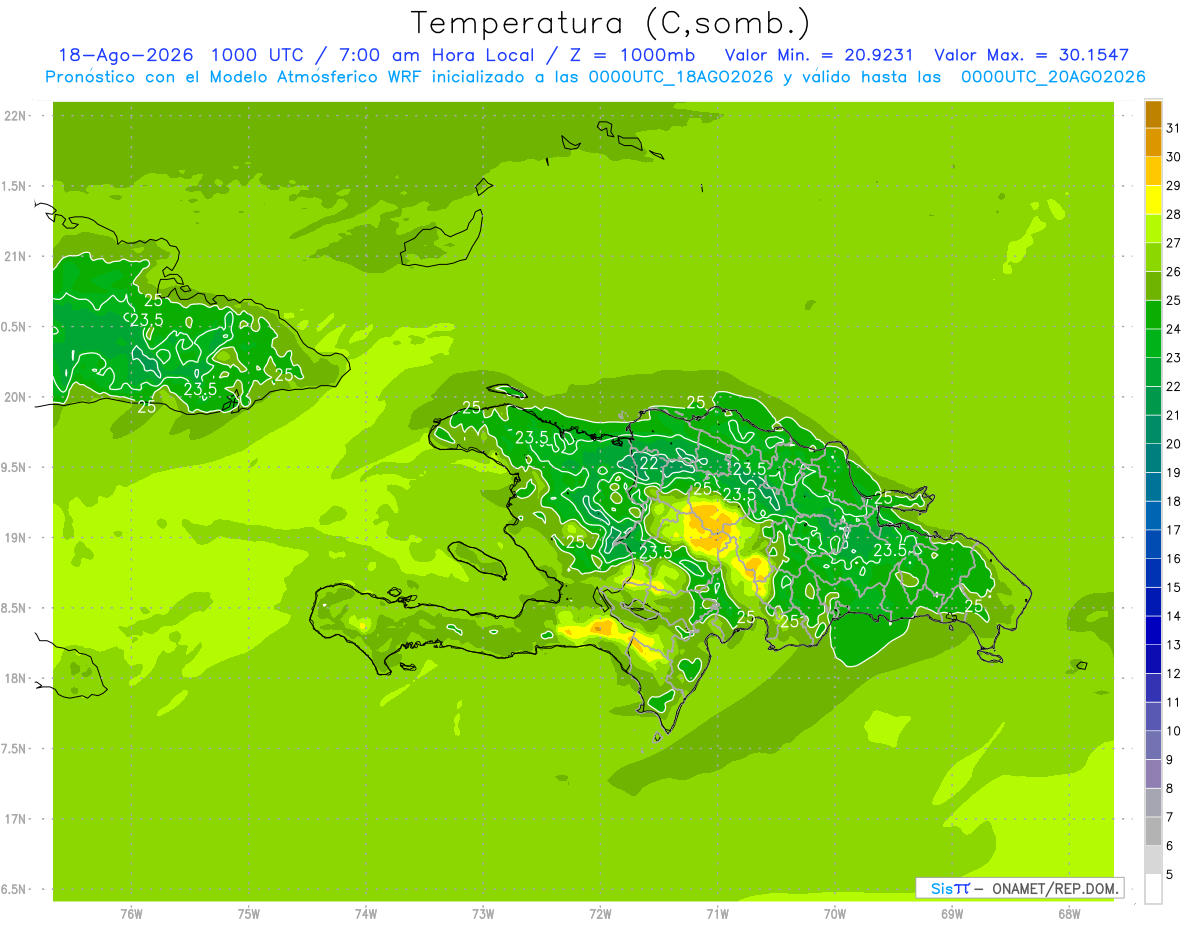Click the Valor Max. = 30.1547 text

click(1031, 55)
